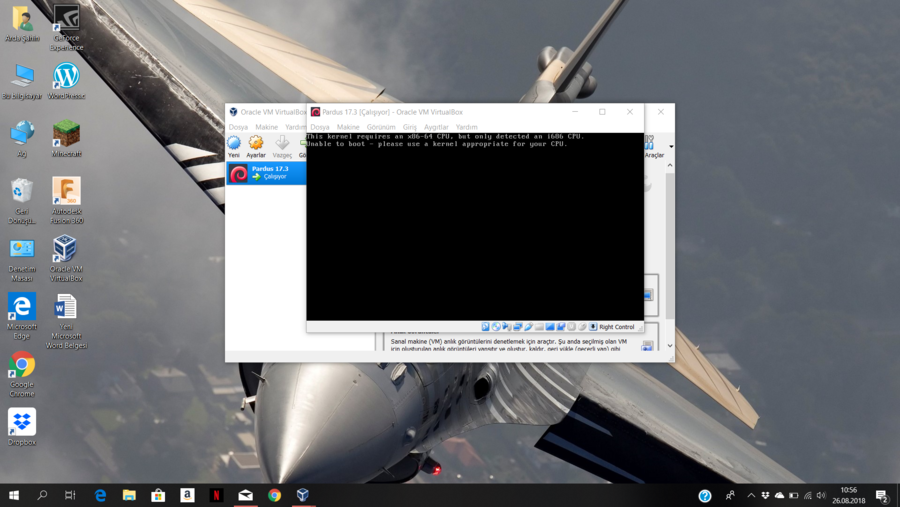Open Microsoft Store from the taskbar
The image size is (900, 507).
(x=158, y=495)
